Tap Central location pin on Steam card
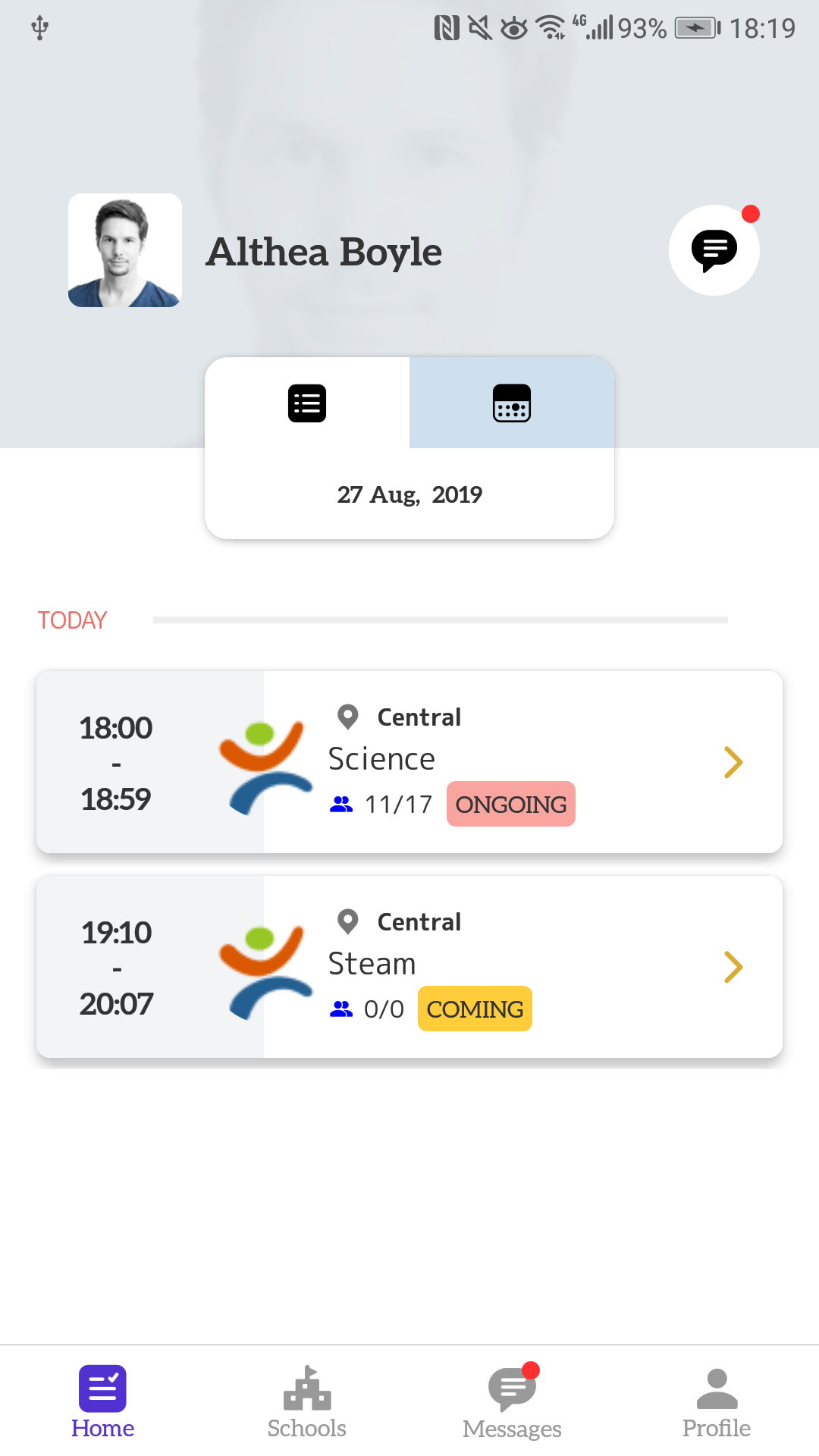 (348, 921)
